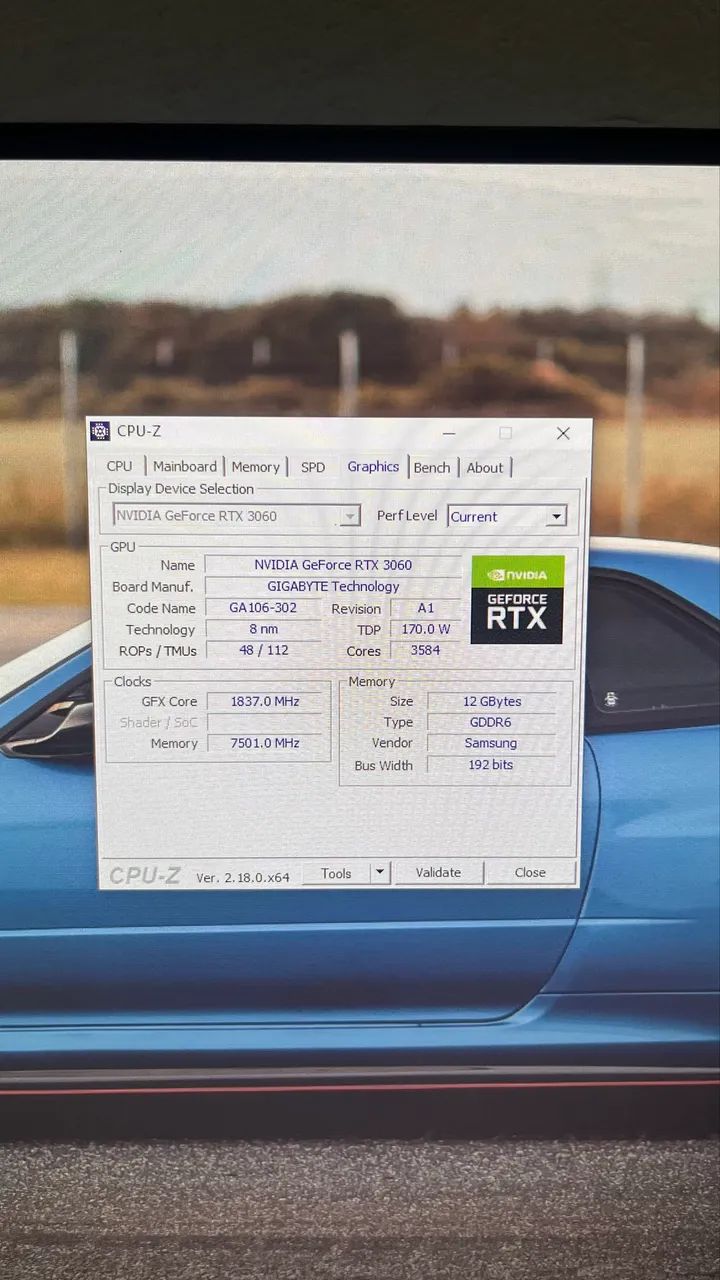The height and width of the screenshot is (1280, 720).
Task: Close the CPU-Z window with X
Action: coord(563,433)
